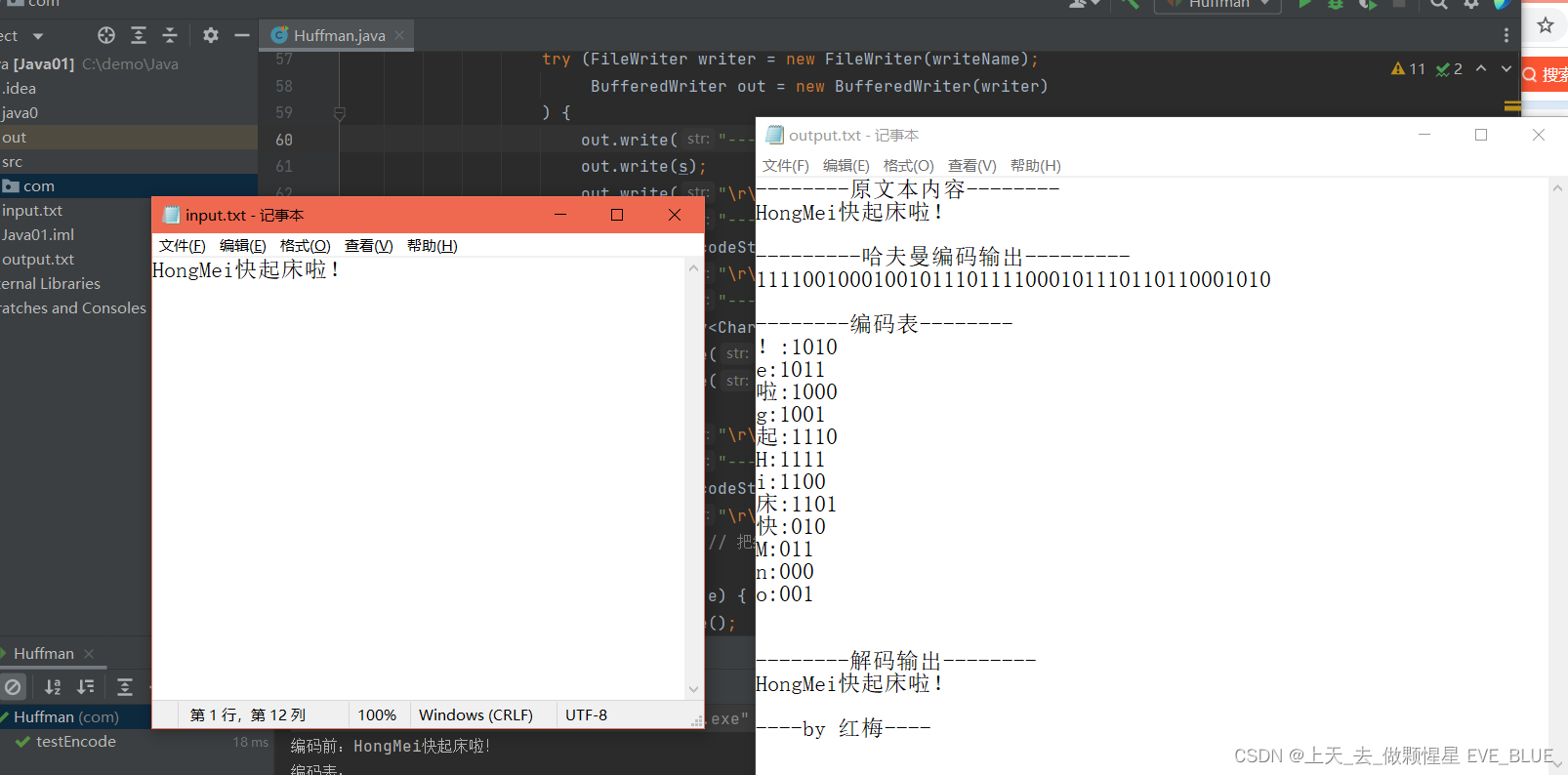Switch to the Huffman.java editor tab
Screen dimensions: 1568x775
point(338,35)
